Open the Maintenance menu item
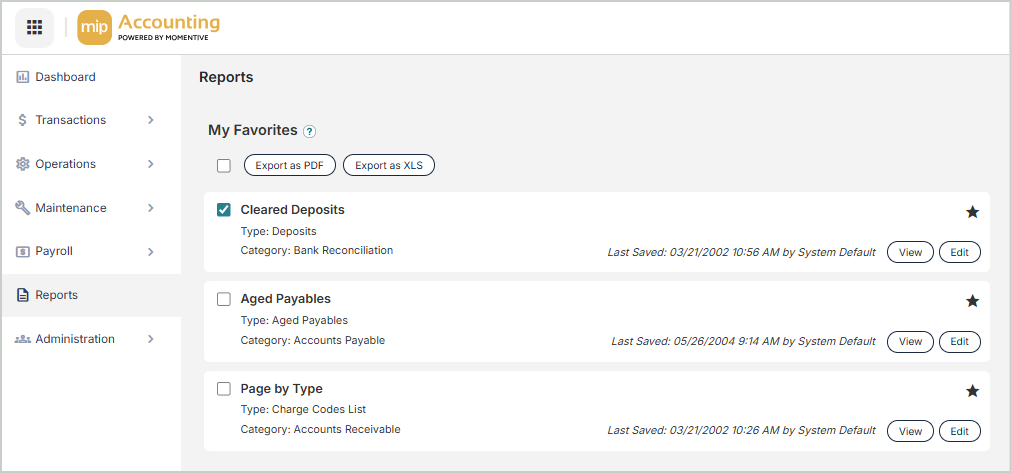1011x473 pixels. click(70, 208)
